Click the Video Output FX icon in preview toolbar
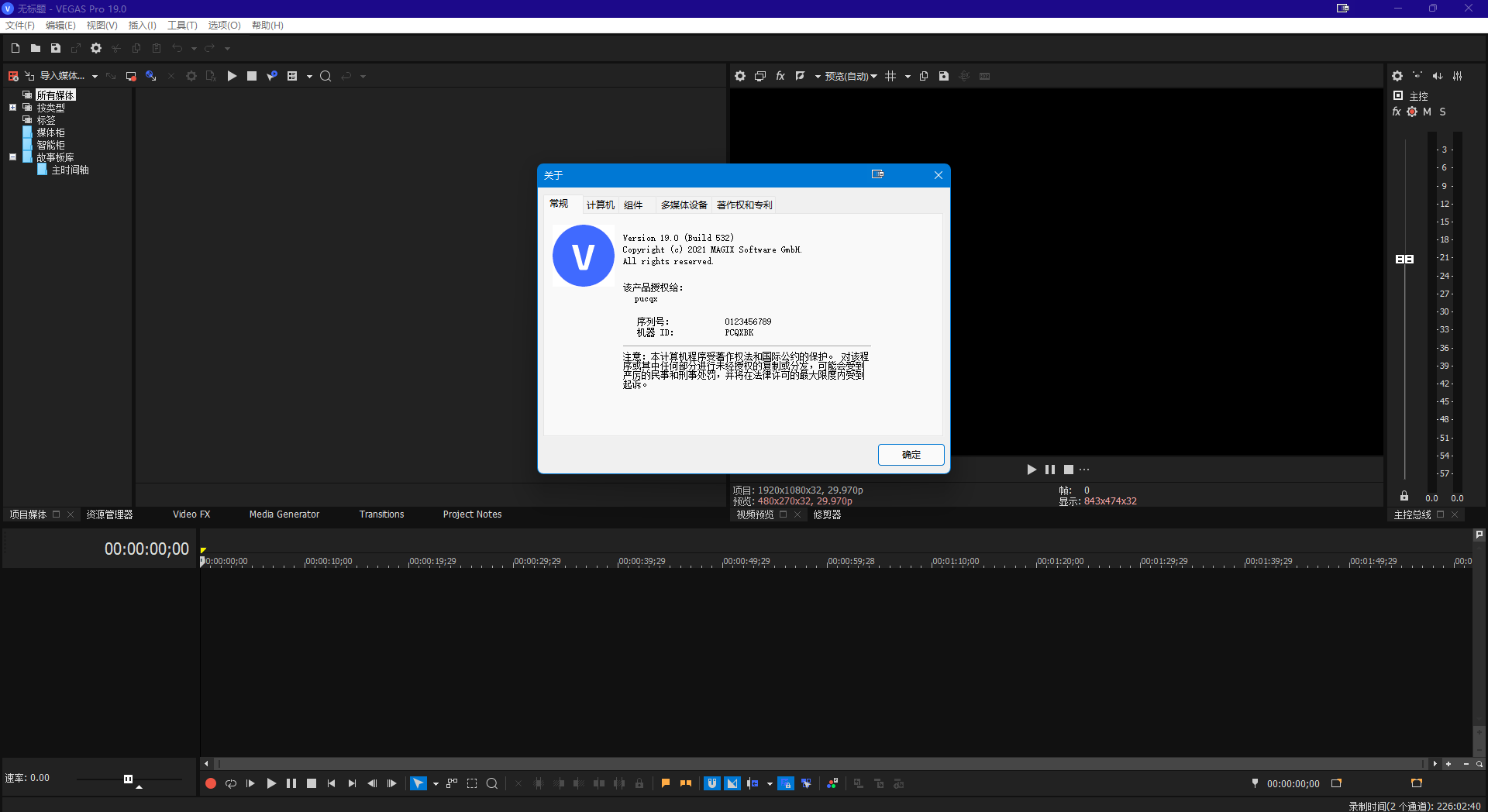The height and width of the screenshot is (812, 1488). pyautogui.click(x=780, y=76)
